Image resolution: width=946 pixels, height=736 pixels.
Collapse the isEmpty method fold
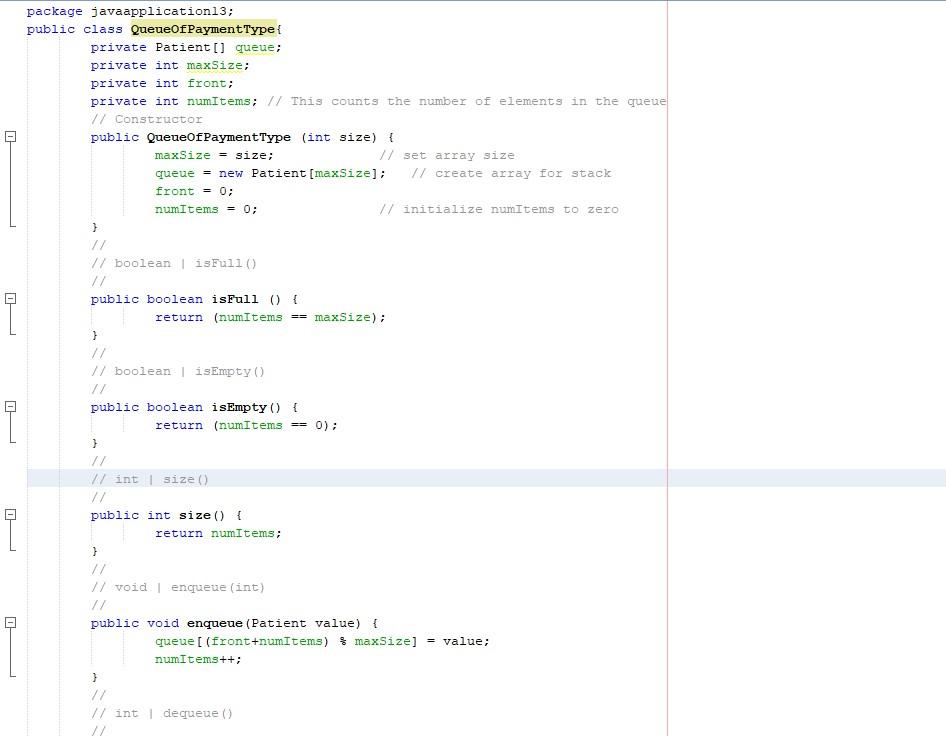click(11, 407)
